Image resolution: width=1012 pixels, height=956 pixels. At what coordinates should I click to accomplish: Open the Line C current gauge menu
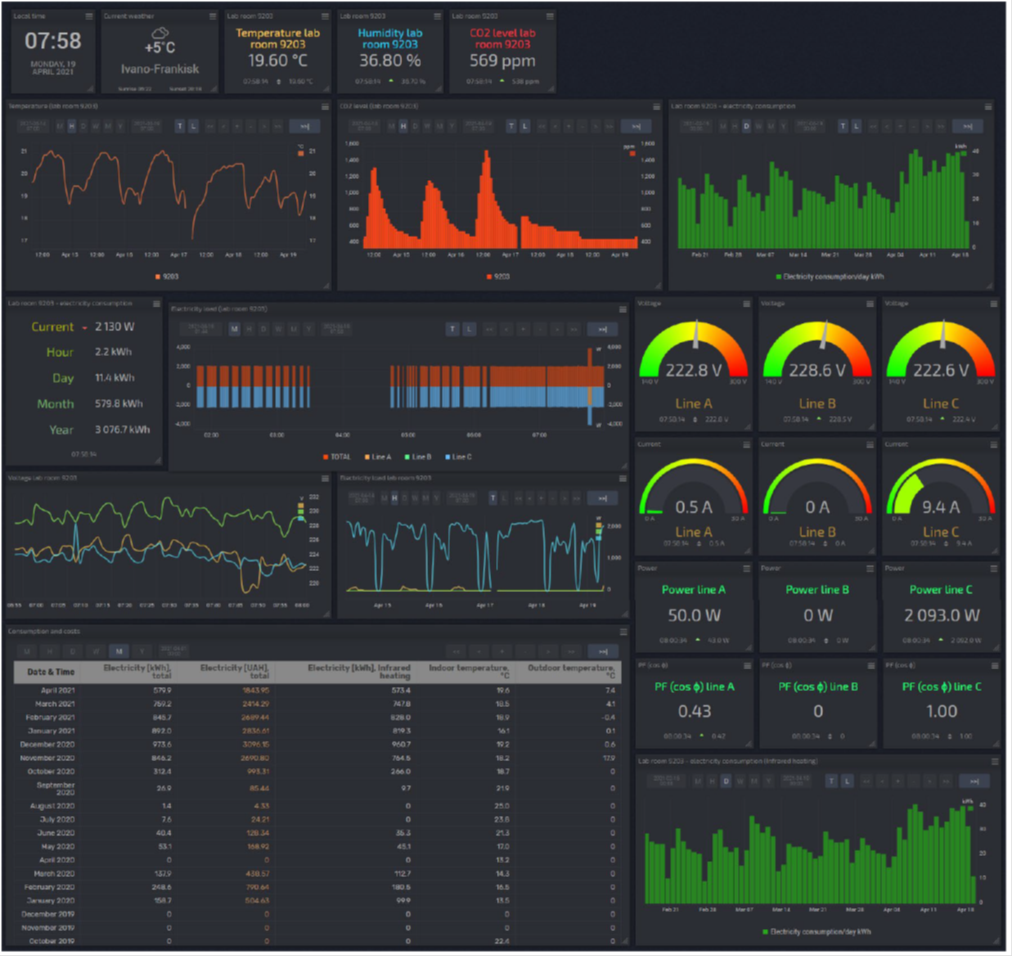tap(994, 445)
